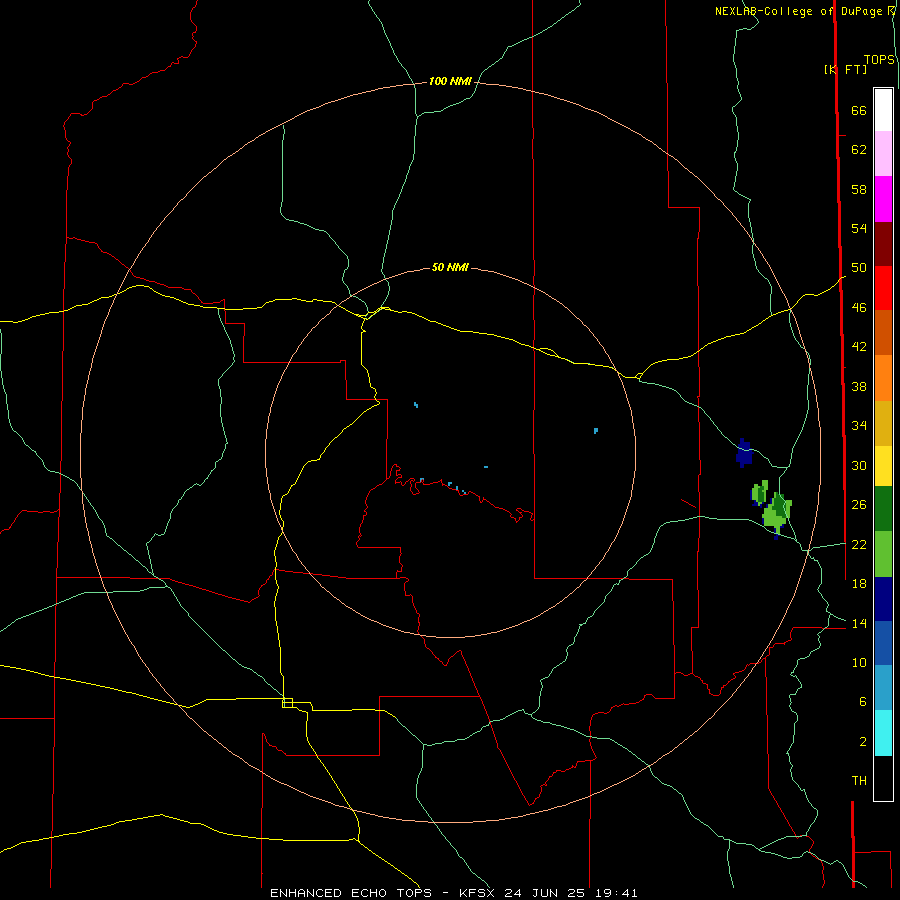The width and height of the screenshot is (900, 900).
Task: Click the 19:41 timestamp in caption
Action: point(616,893)
